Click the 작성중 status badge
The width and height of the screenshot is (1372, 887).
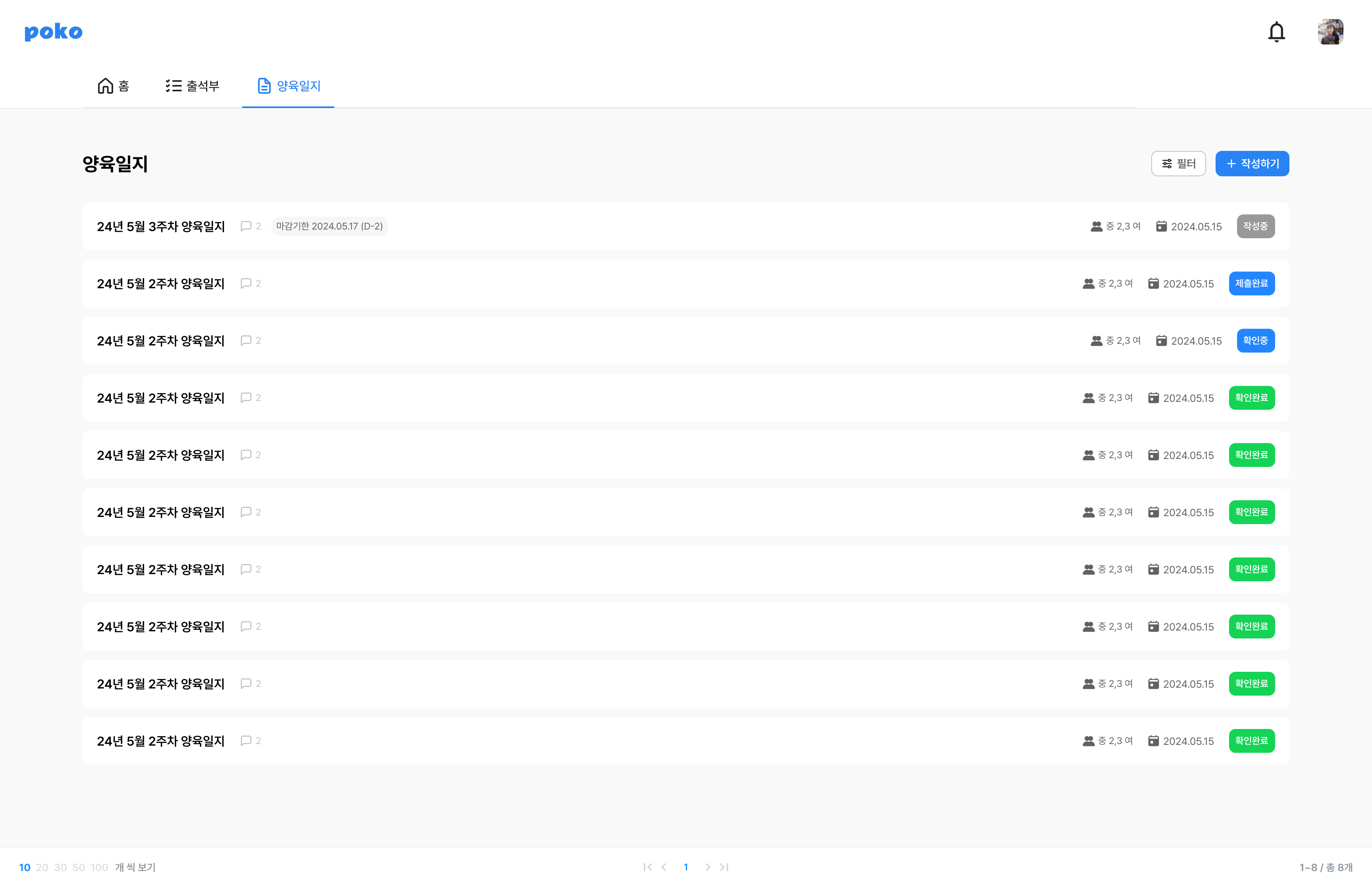(x=1255, y=226)
